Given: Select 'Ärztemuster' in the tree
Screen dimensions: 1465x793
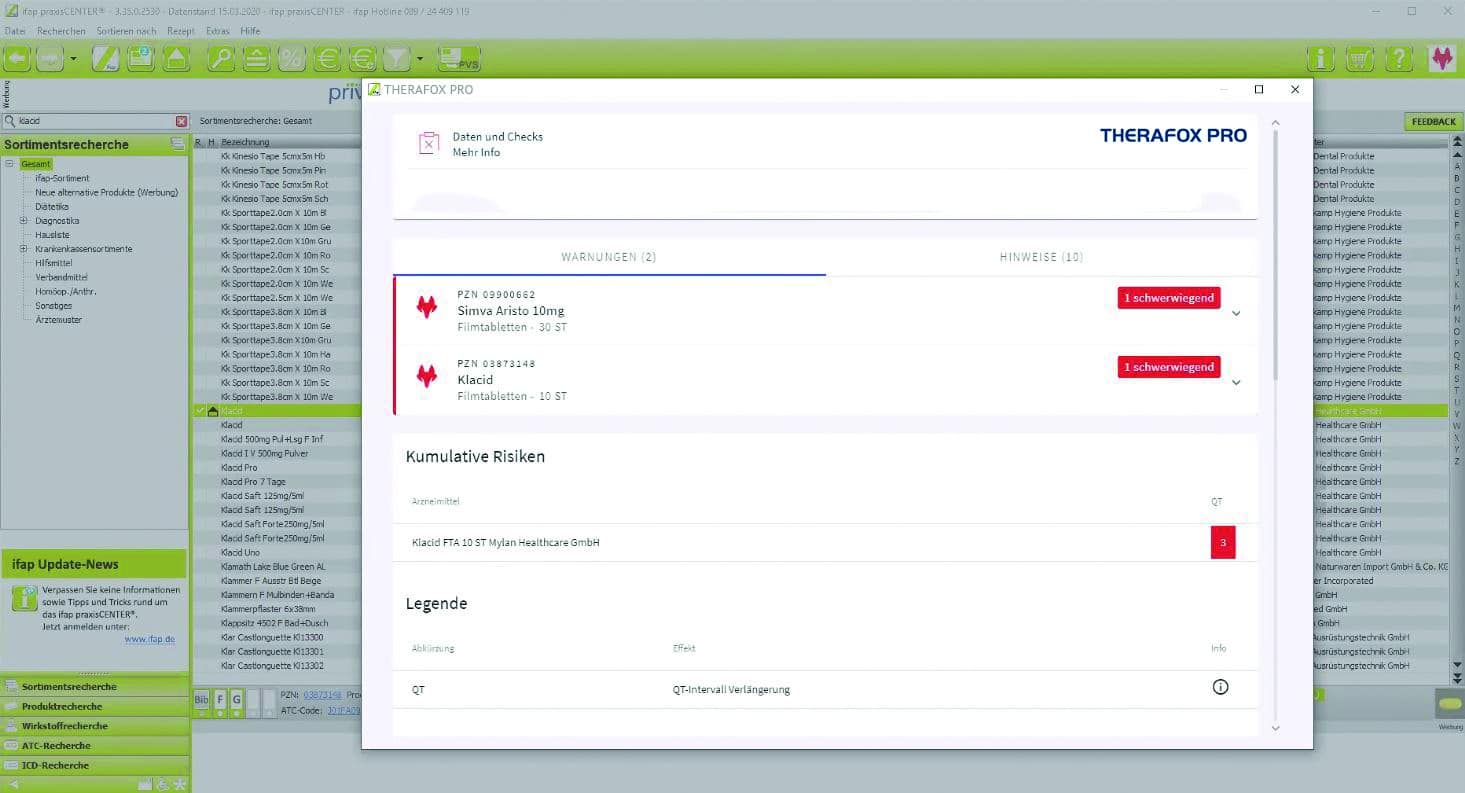Looking at the screenshot, I should [x=58, y=320].
